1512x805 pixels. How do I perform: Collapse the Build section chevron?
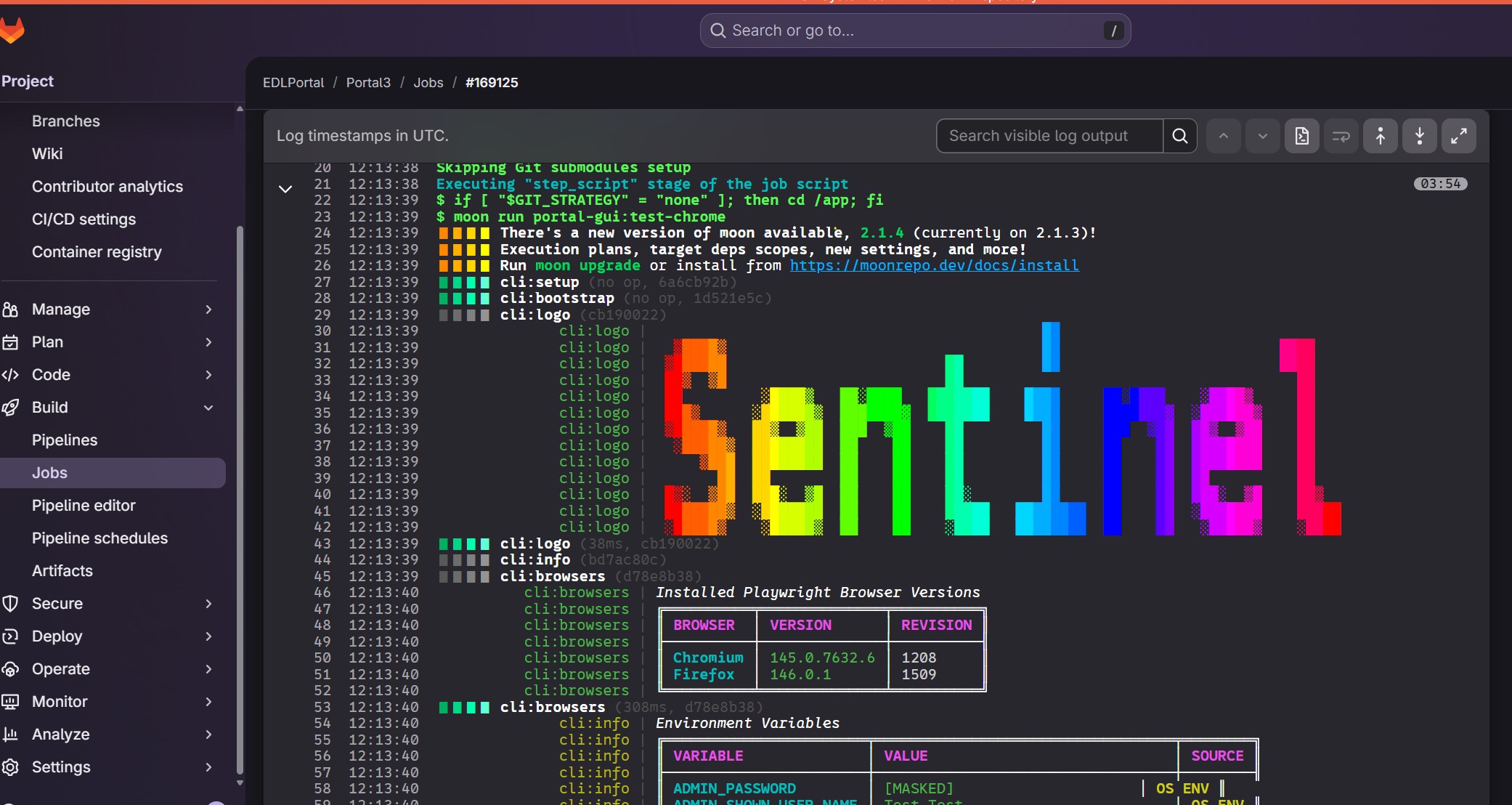pyautogui.click(x=208, y=408)
